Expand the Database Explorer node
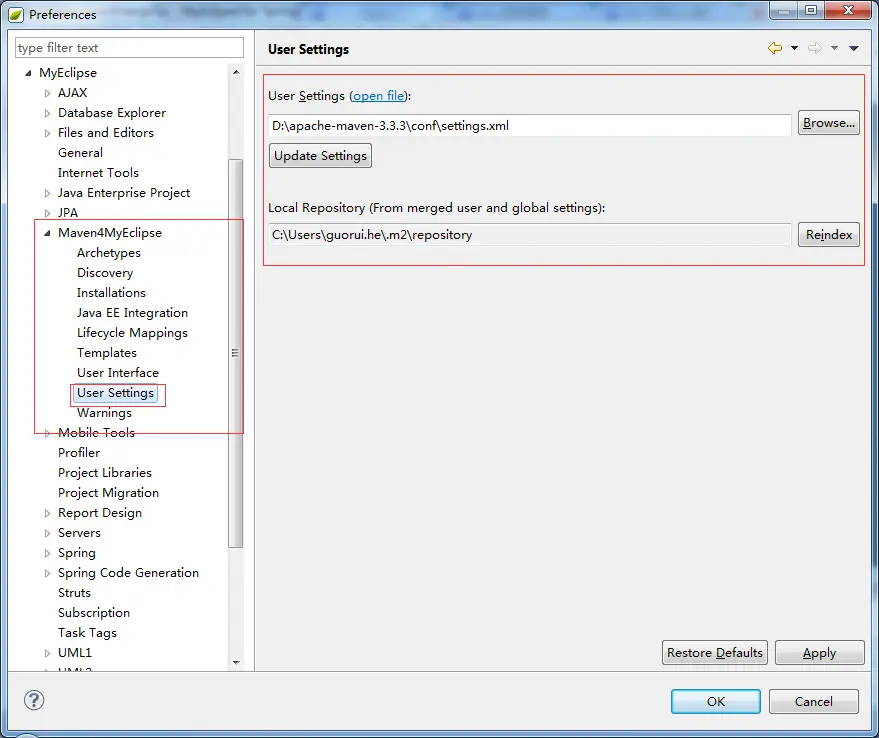The height and width of the screenshot is (738, 879). (x=47, y=113)
